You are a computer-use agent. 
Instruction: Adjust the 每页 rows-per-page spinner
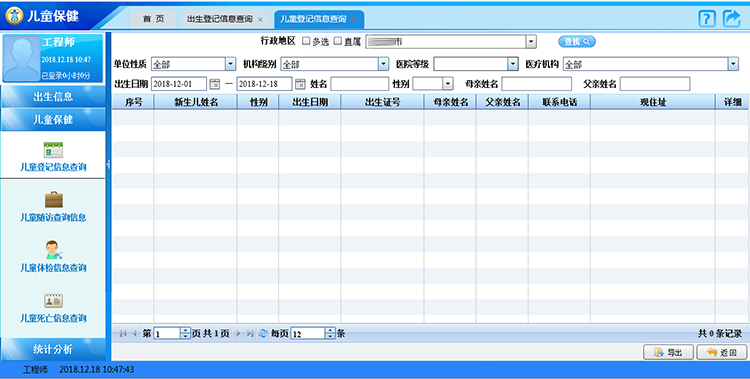(x=330, y=334)
